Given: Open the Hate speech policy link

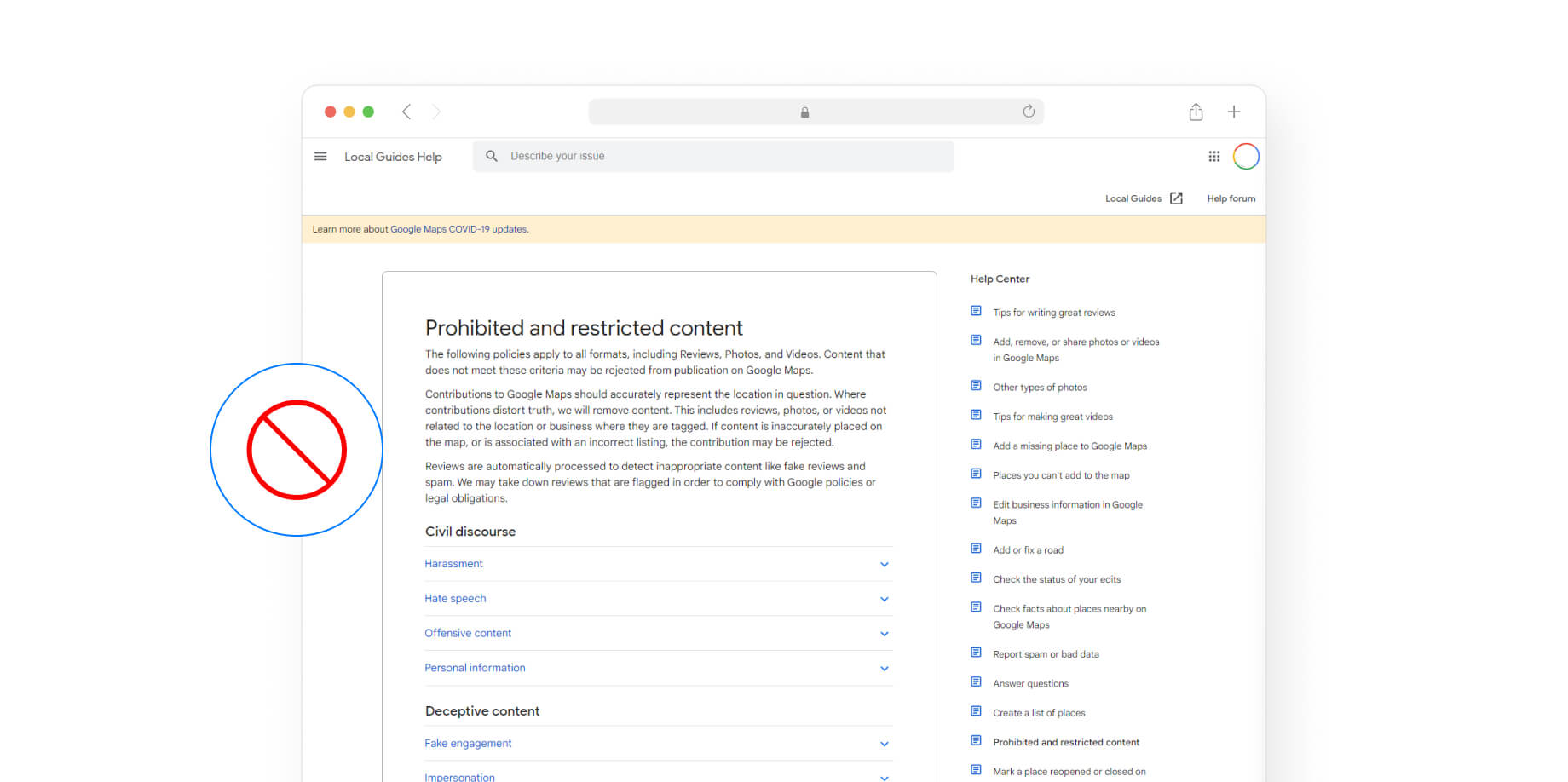Looking at the screenshot, I should click(455, 599).
